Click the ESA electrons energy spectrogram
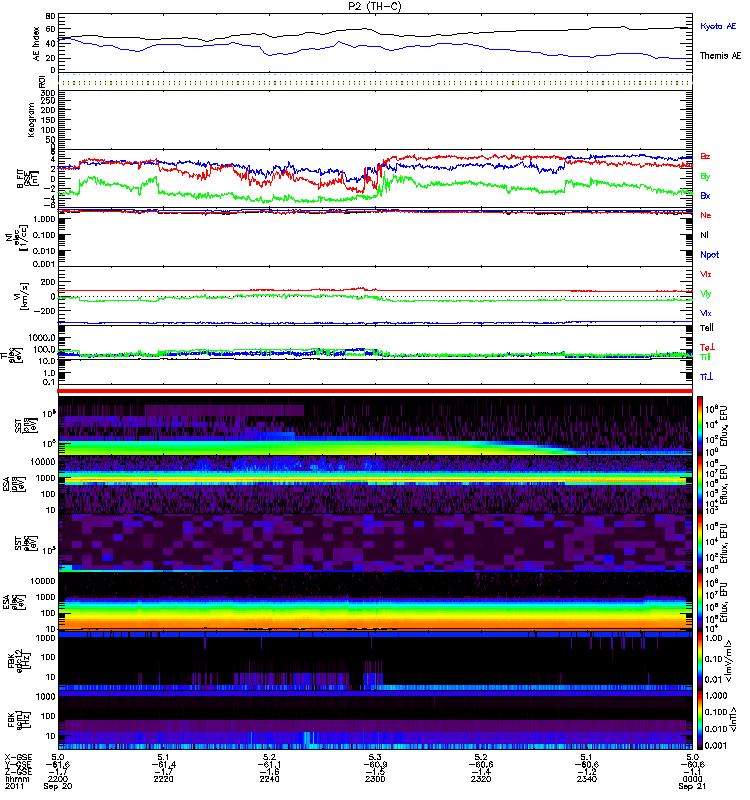The width and height of the screenshot is (750, 800). coord(375,602)
